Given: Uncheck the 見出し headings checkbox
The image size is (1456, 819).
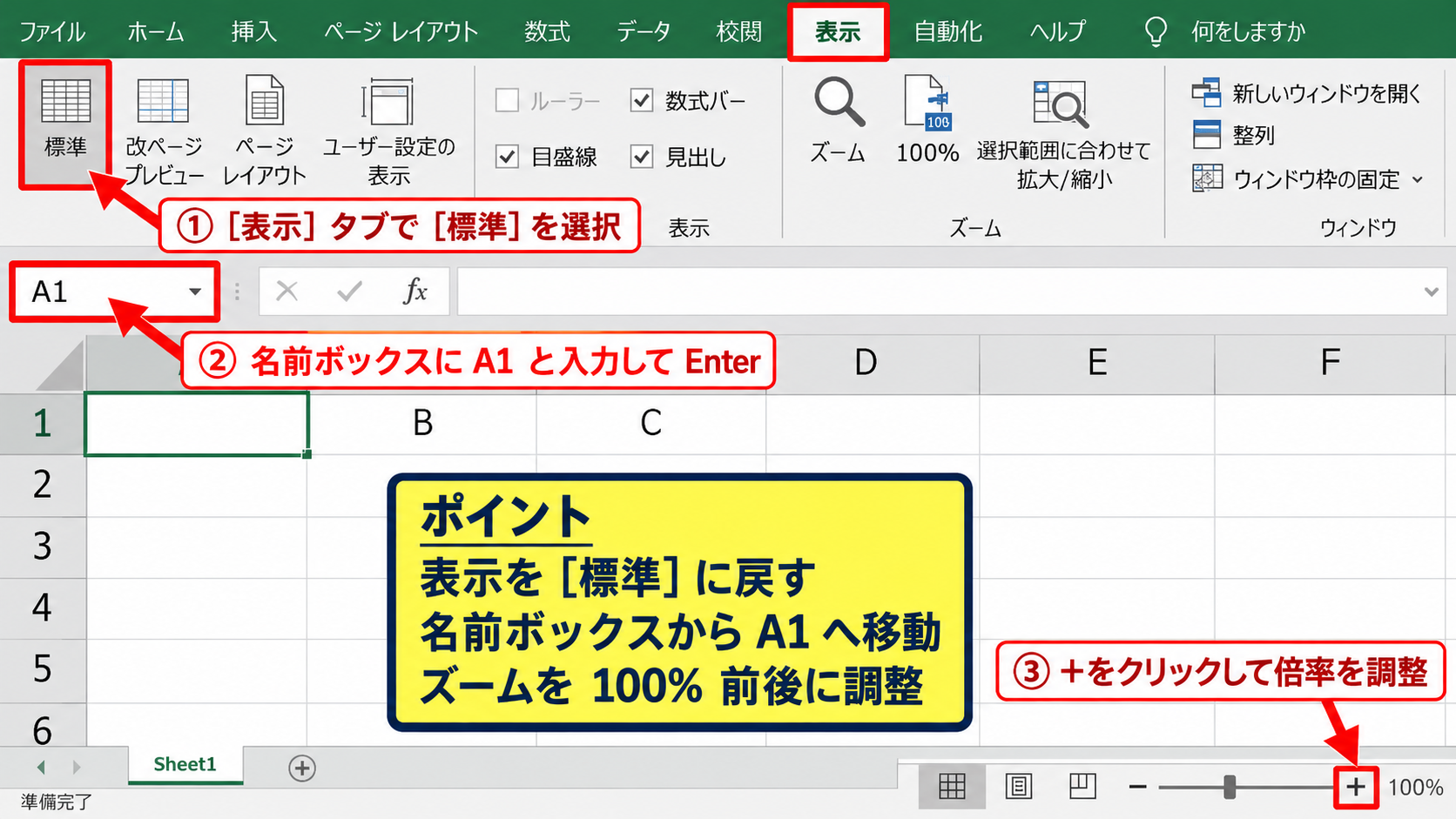Looking at the screenshot, I should (641, 157).
